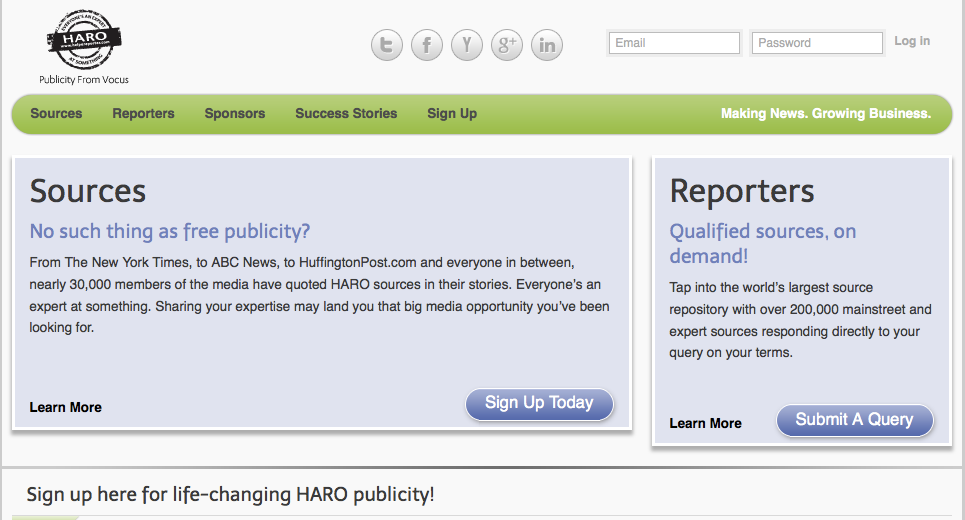This screenshot has width=965, height=520.
Task: Open the Y social icon
Action: (466, 45)
